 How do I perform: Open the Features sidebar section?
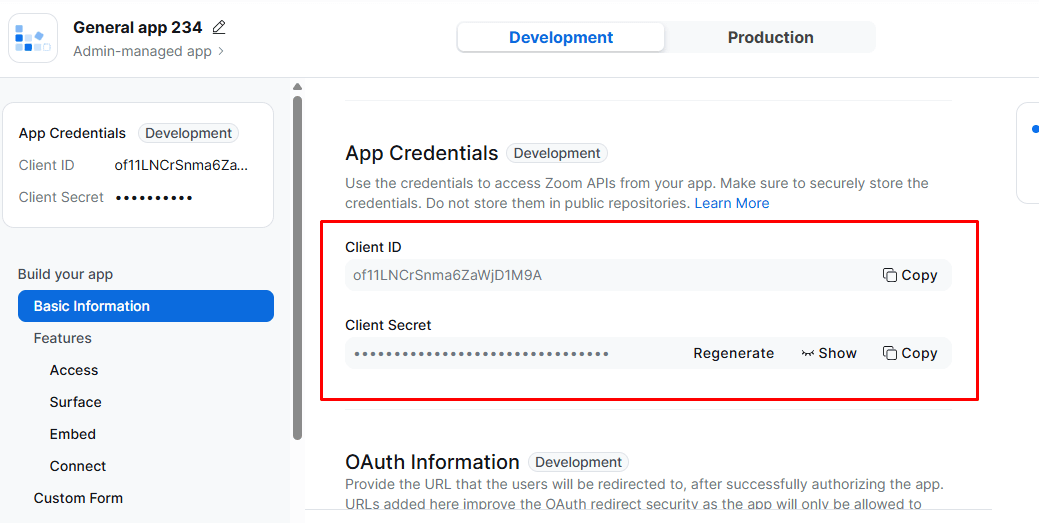pos(63,338)
